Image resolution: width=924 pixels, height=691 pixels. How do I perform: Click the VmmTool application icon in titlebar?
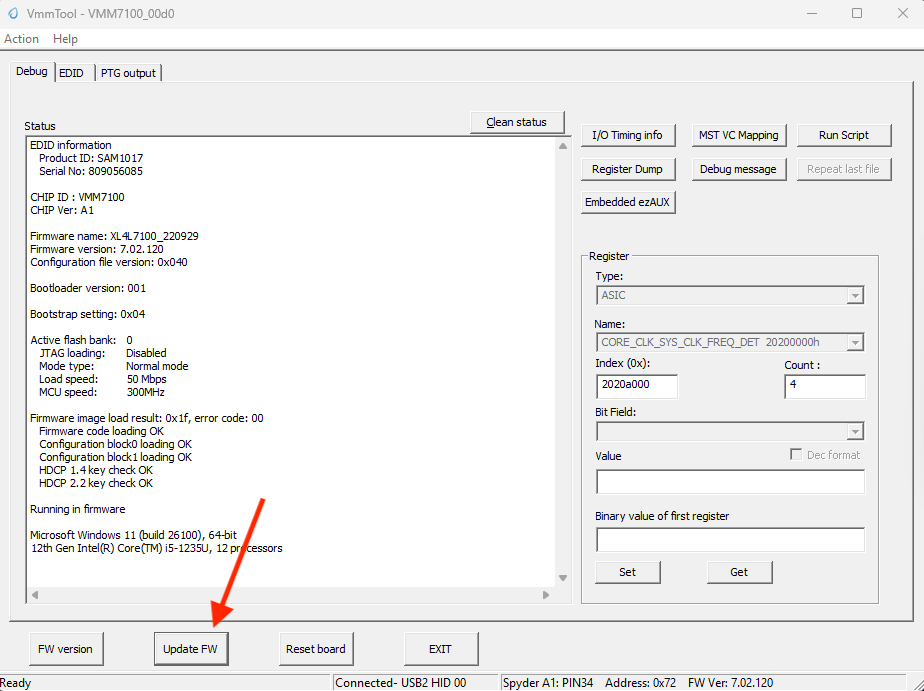pos(14,13)
